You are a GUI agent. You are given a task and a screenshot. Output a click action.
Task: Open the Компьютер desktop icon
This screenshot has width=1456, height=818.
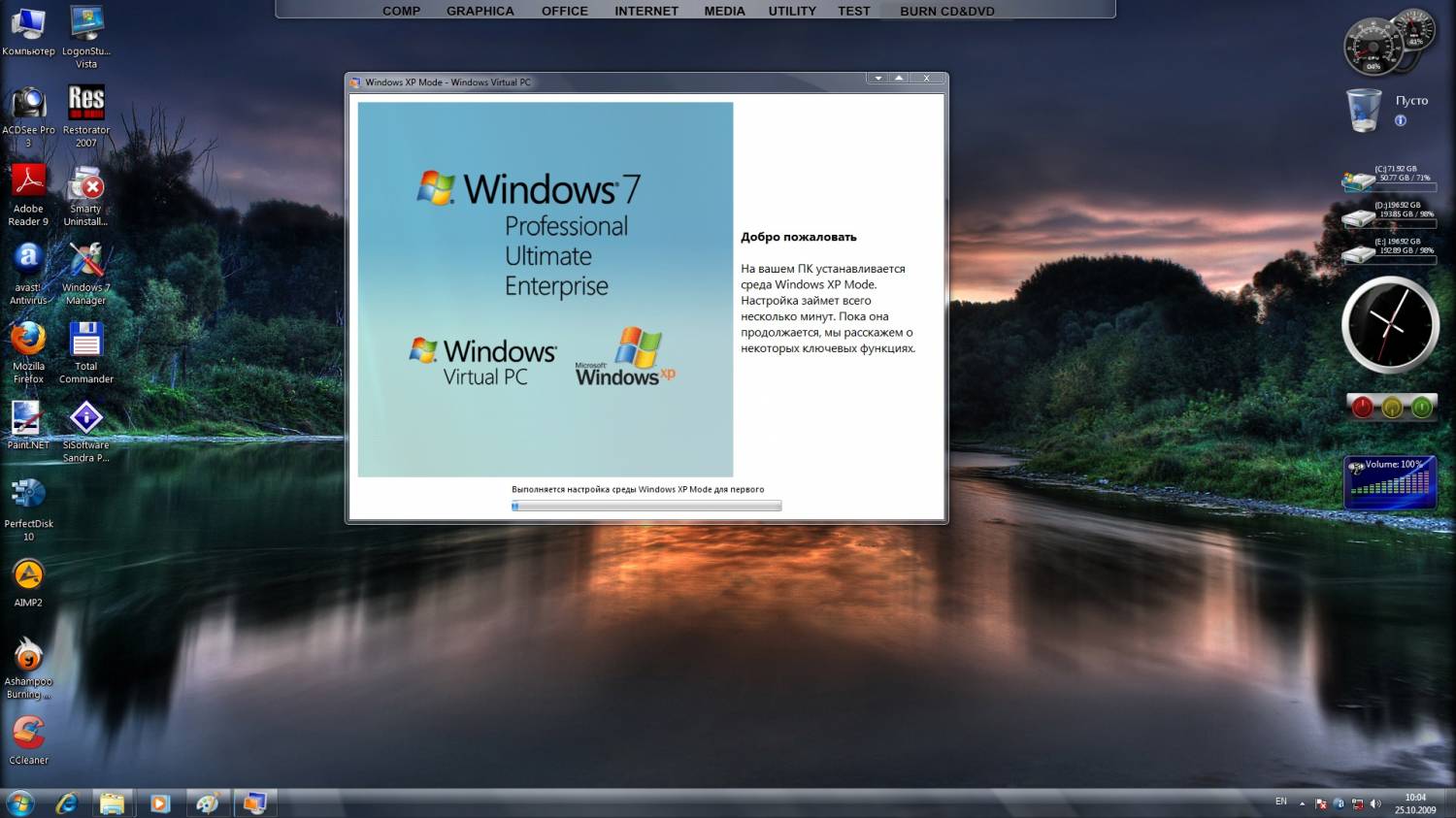[x=28, y=29]
